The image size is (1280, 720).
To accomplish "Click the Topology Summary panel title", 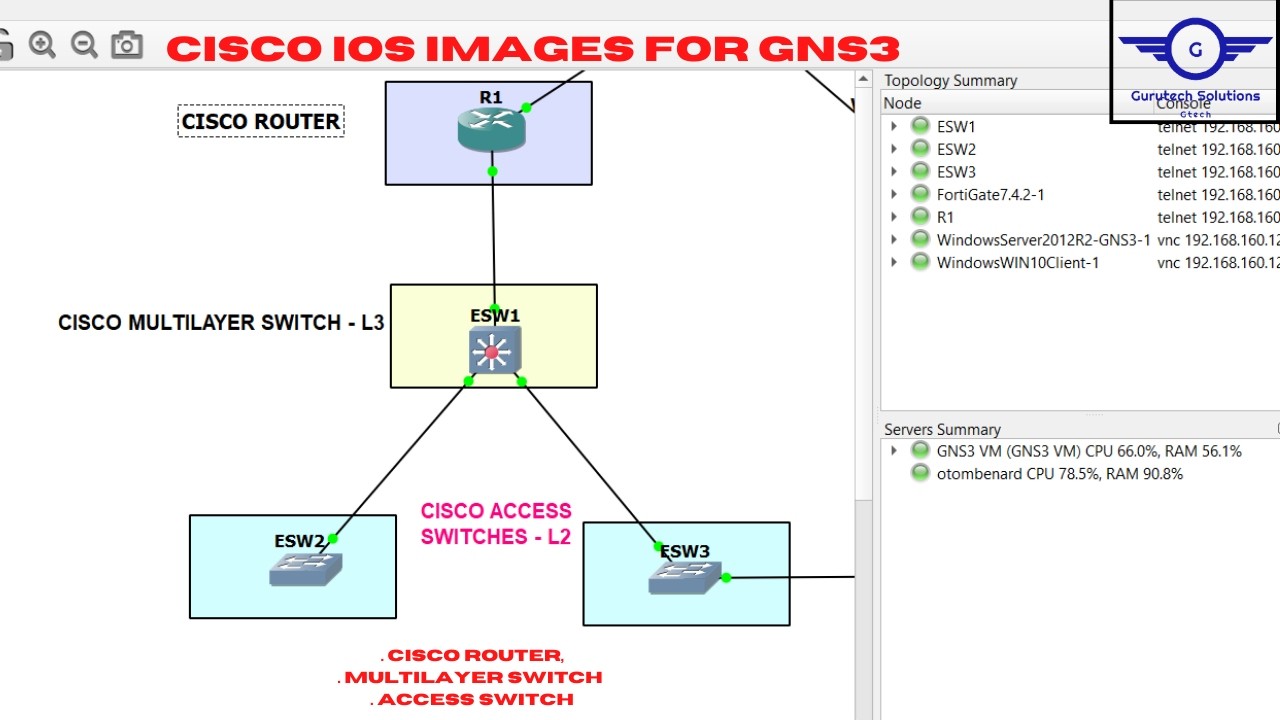I will coord(950,80).
